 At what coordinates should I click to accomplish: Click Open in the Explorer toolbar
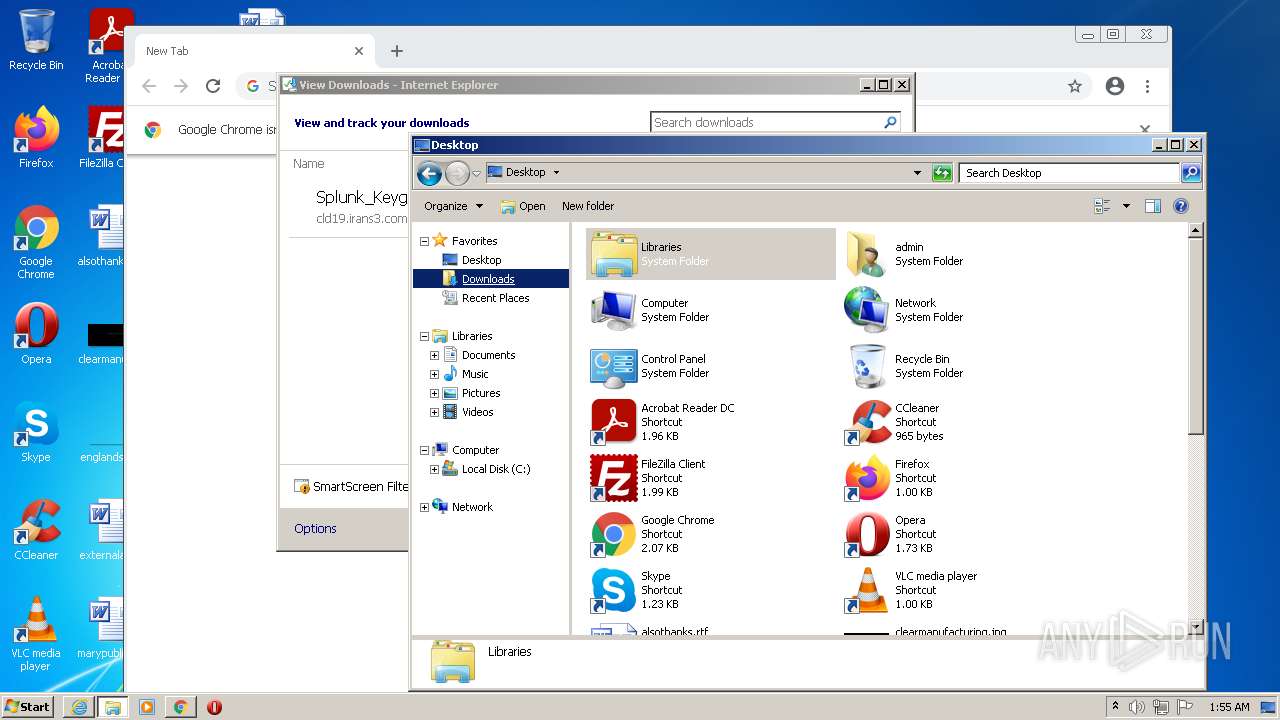(523, 206)
